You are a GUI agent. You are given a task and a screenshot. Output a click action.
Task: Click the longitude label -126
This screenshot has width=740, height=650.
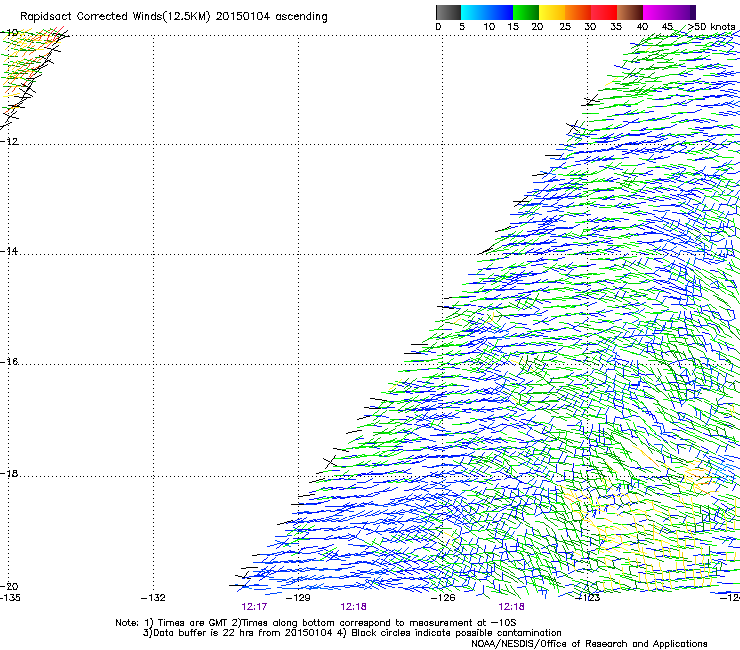(x=443, y=598)
